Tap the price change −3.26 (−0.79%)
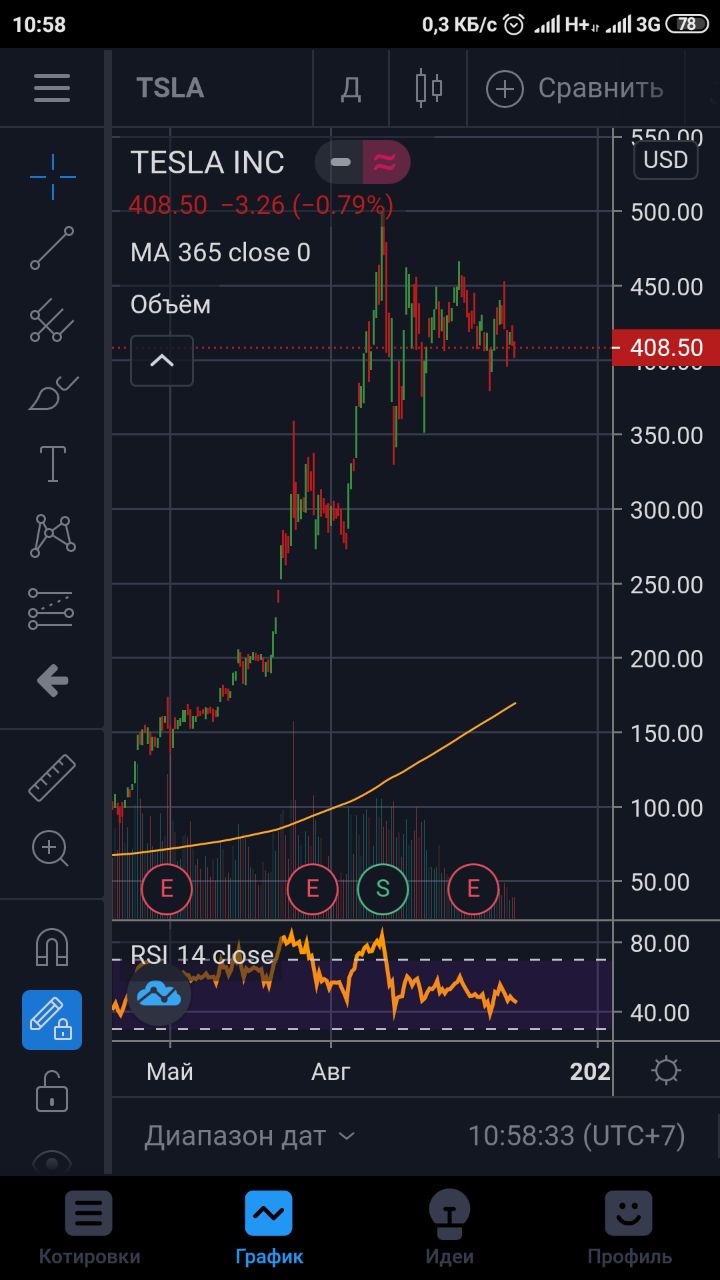 pyautogui.click(x=307, y=206)
